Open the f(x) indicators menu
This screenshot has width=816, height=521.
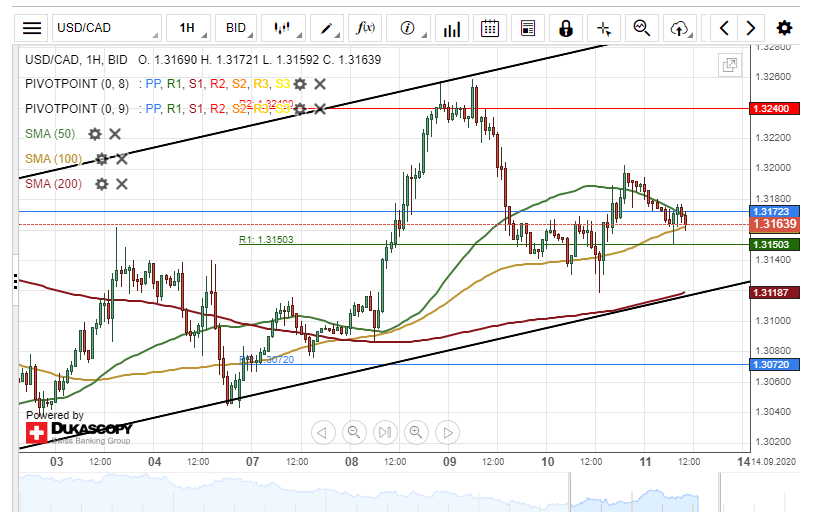point(366,28)
